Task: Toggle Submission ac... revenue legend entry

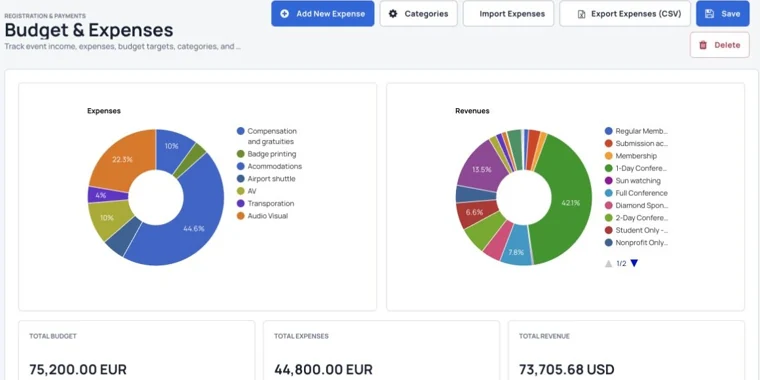Action: (636, 143)
